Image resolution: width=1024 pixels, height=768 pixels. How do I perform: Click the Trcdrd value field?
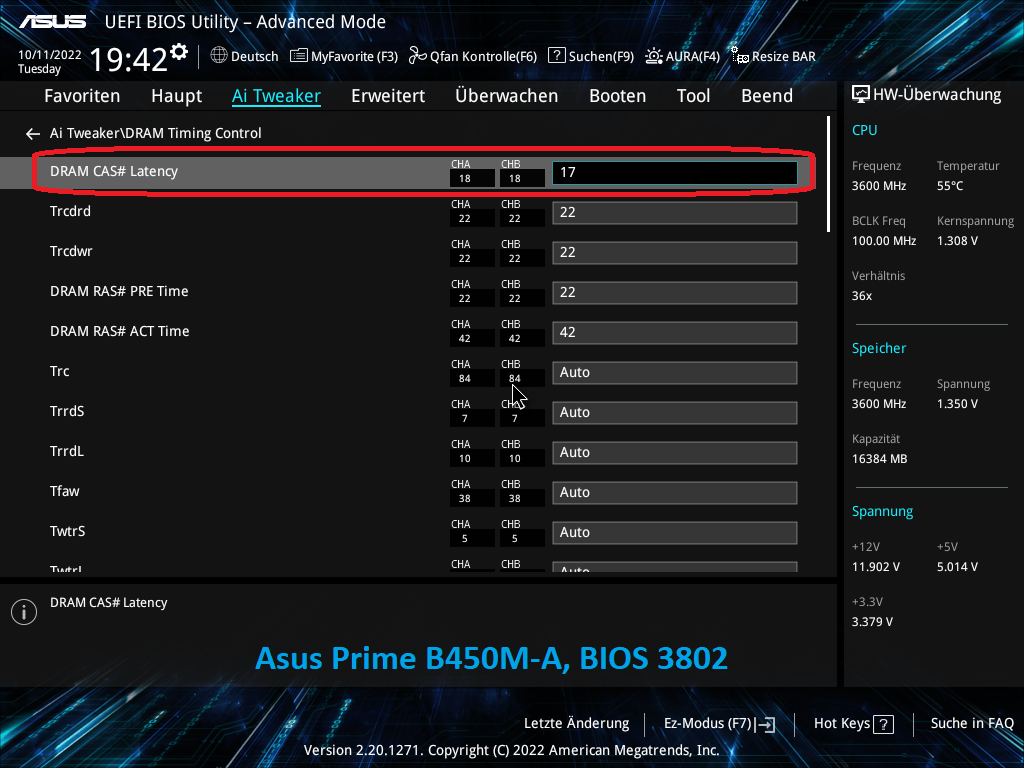(675, 213)
